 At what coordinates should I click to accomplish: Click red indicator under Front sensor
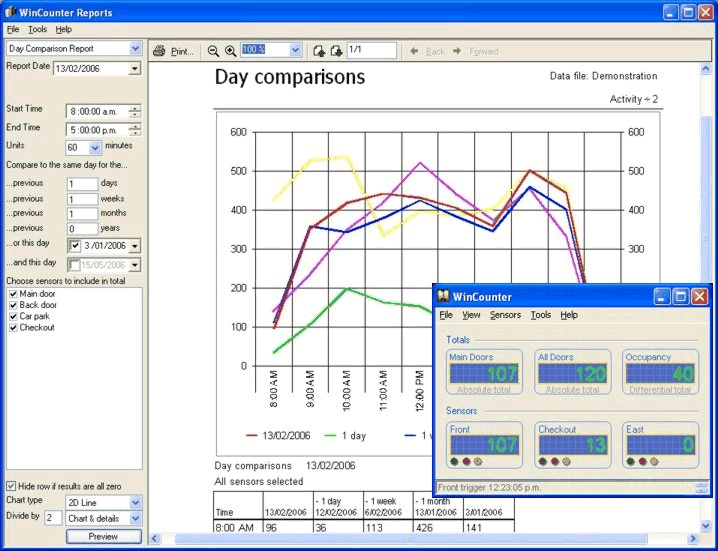466,462
